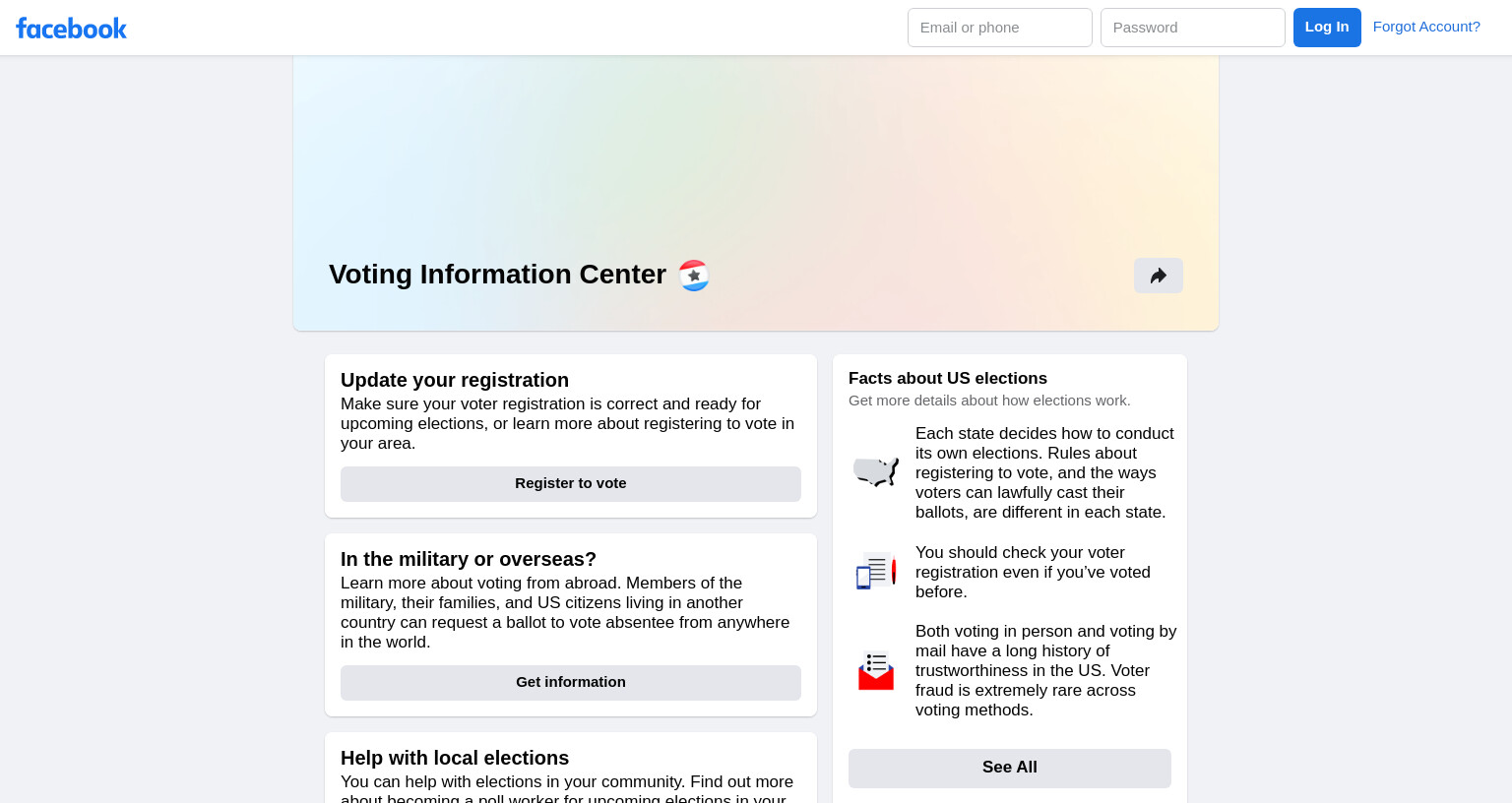
Task: Click the mail ballot envelope icon
Action: tap(876, 670)
